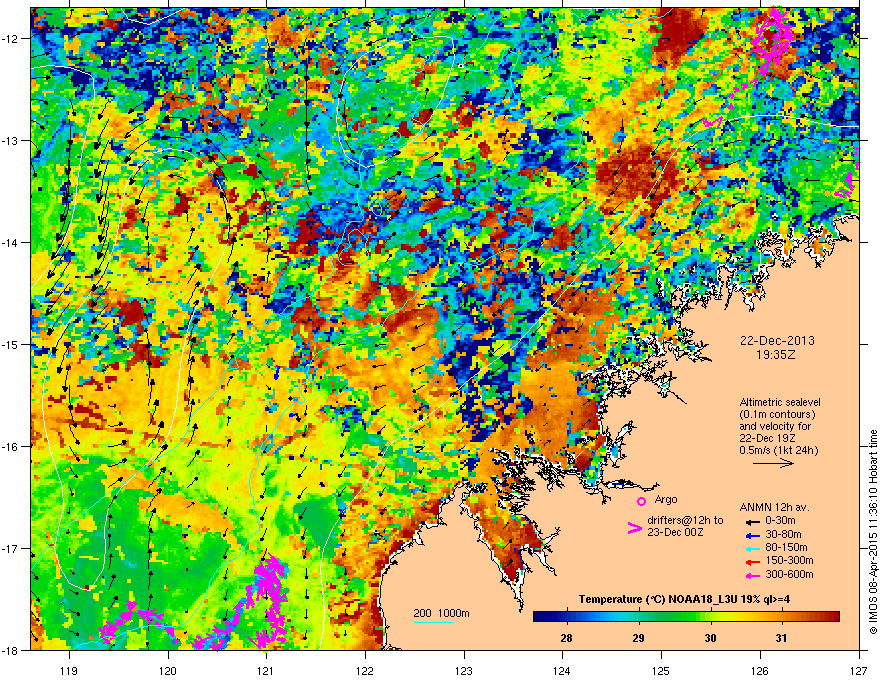Screen dimensions: 880x680
Task: Click the latitude axis label -12
Action: pos(11,38)
